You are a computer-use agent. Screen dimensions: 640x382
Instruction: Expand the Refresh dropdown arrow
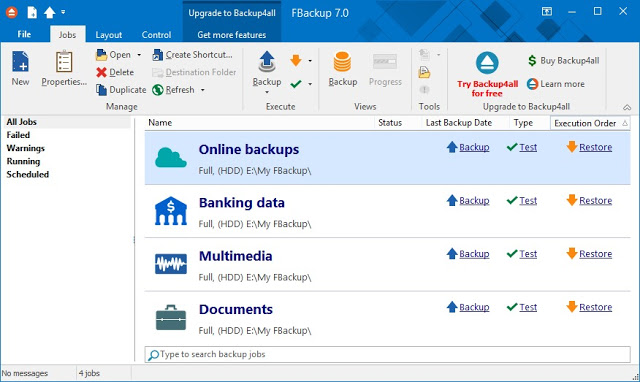pyautogui.click(x=202, y=90)
